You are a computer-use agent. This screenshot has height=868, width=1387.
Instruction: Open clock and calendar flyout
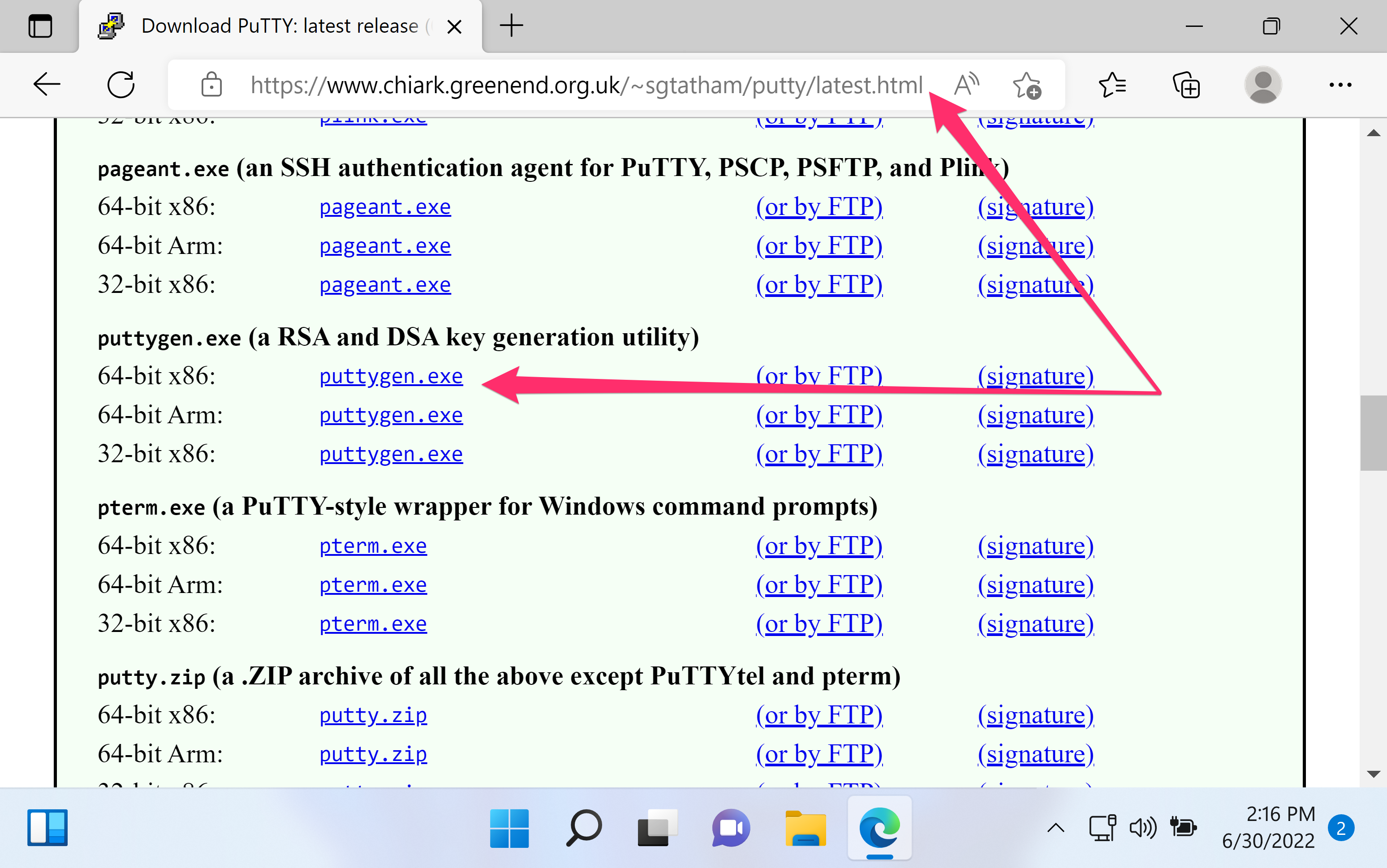[1268, 828]
